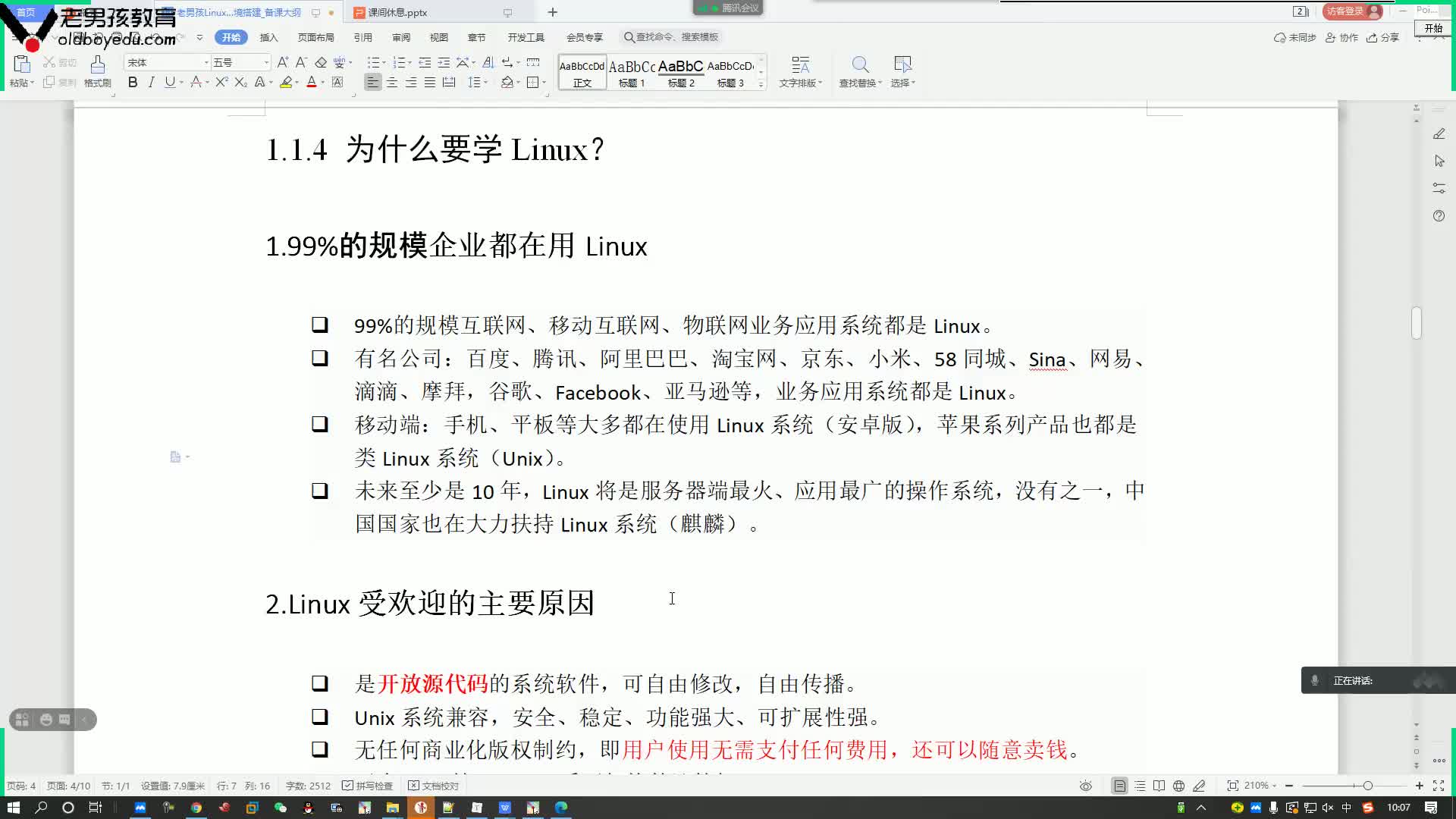Toggle center alignment

tap(392, 82)
